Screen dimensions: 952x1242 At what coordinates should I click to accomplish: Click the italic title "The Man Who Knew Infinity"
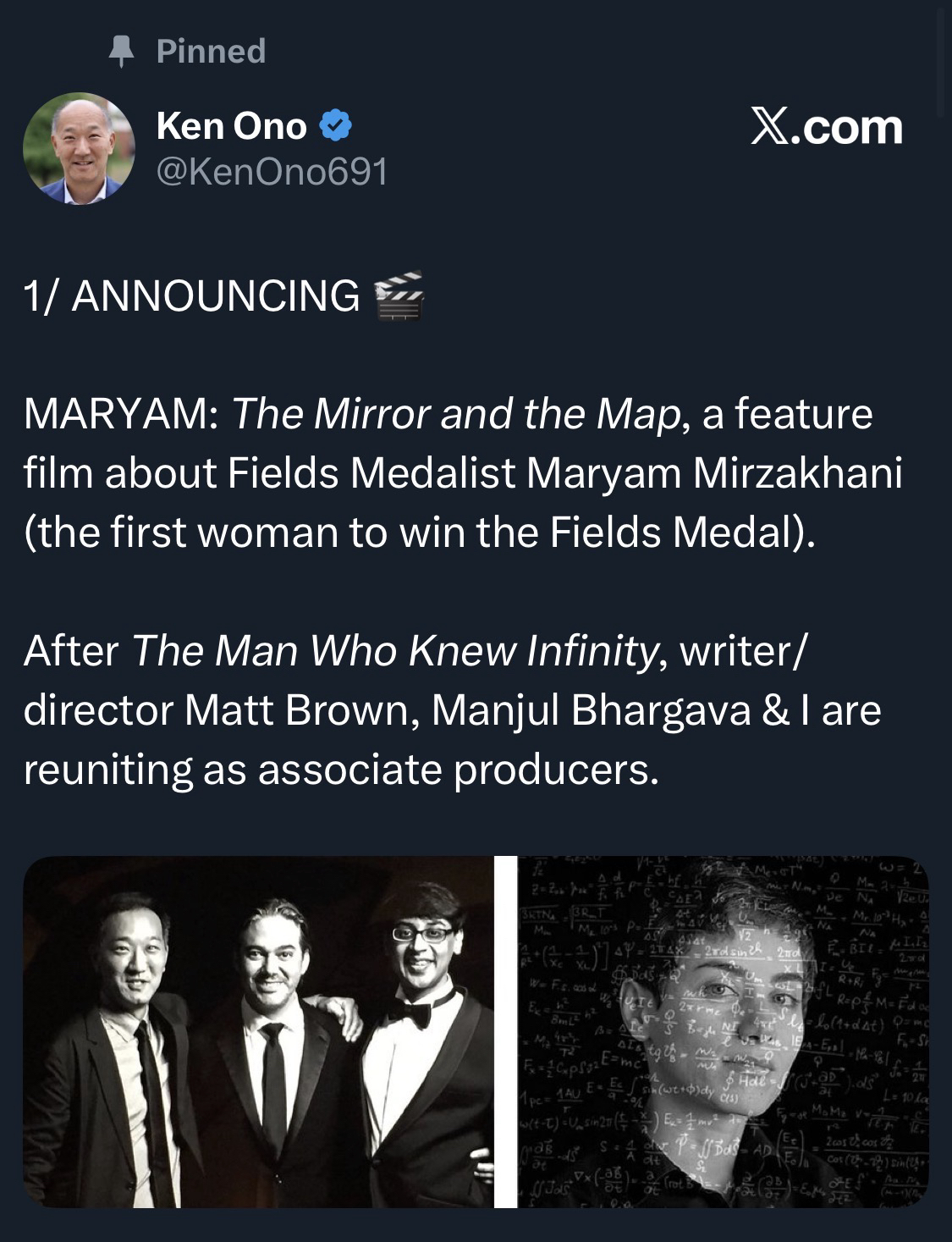pyautogui.click(x=395, y=651)
